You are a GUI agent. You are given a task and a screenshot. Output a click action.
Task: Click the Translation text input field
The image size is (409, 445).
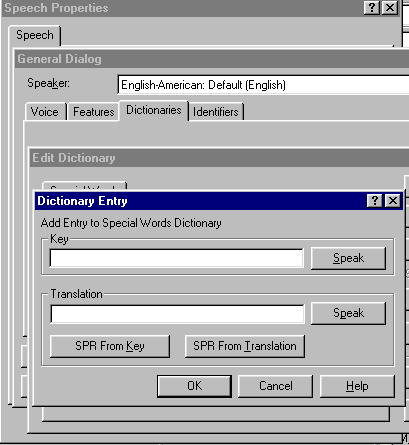click(x=177, y=314)
